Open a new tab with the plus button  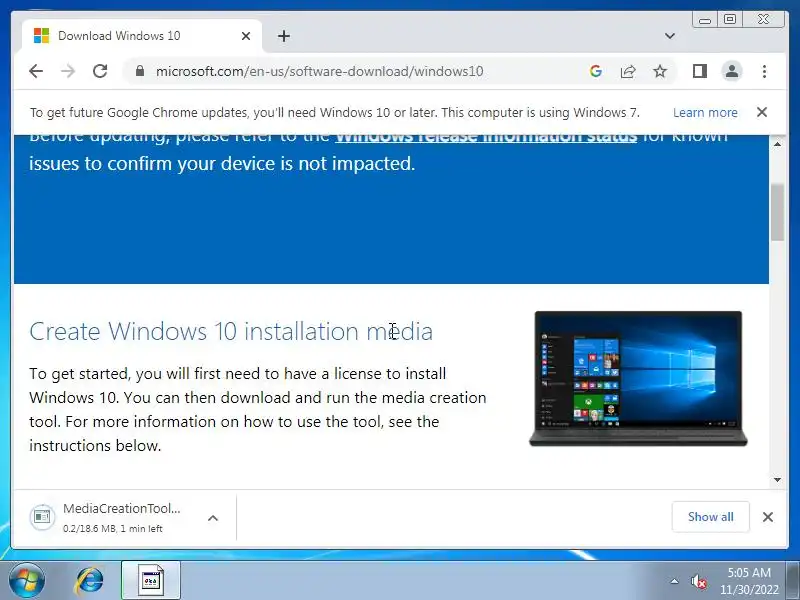[x=284, y=36]
